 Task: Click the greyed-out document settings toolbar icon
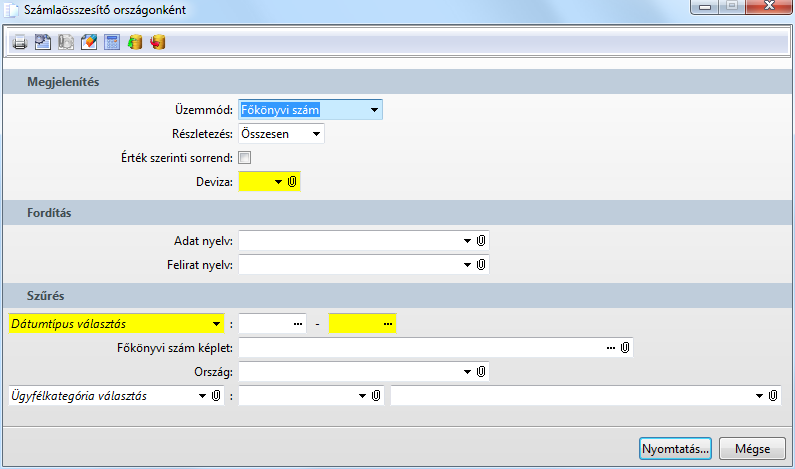tap(66, 42)
